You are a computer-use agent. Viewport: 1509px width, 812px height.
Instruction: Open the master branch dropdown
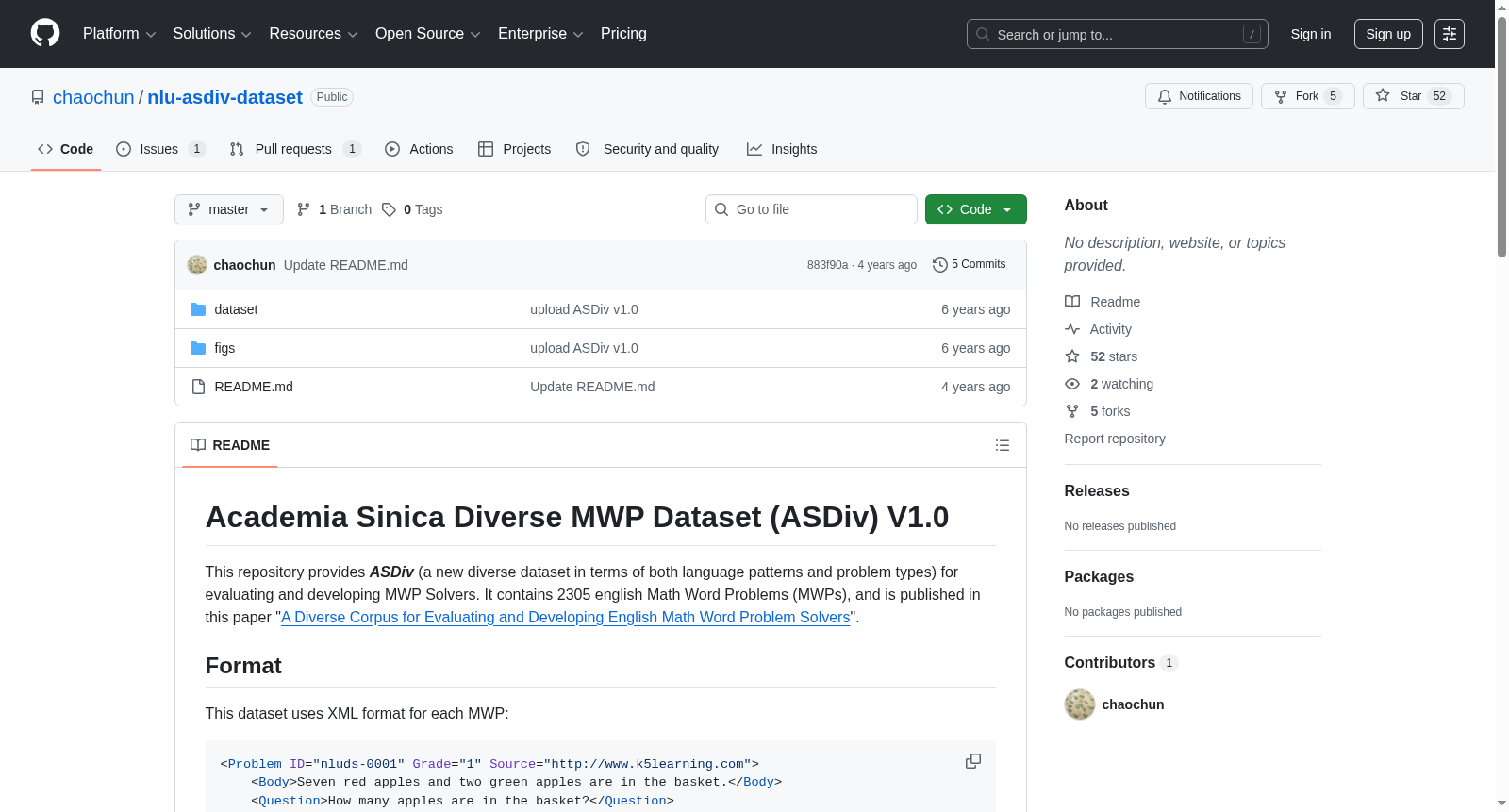(x=229, y=209)
